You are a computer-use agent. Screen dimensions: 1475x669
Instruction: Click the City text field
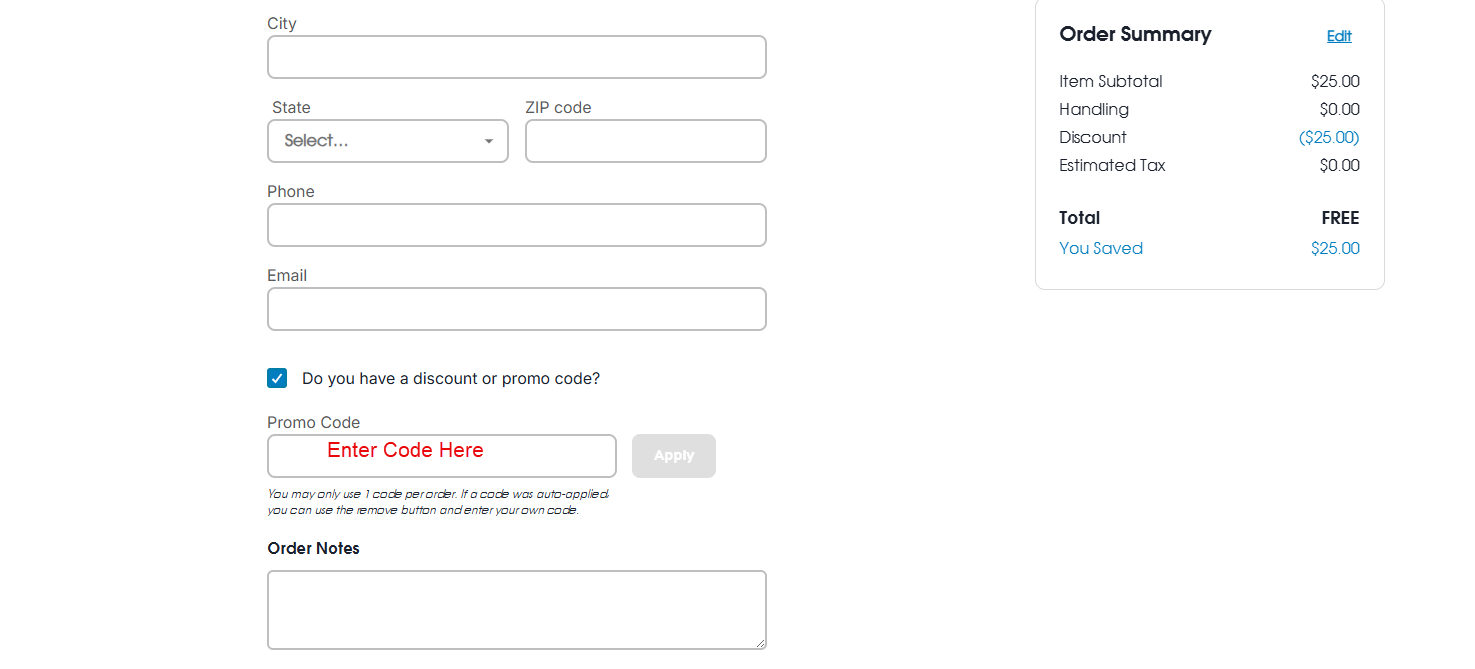(x=516, y=57)
